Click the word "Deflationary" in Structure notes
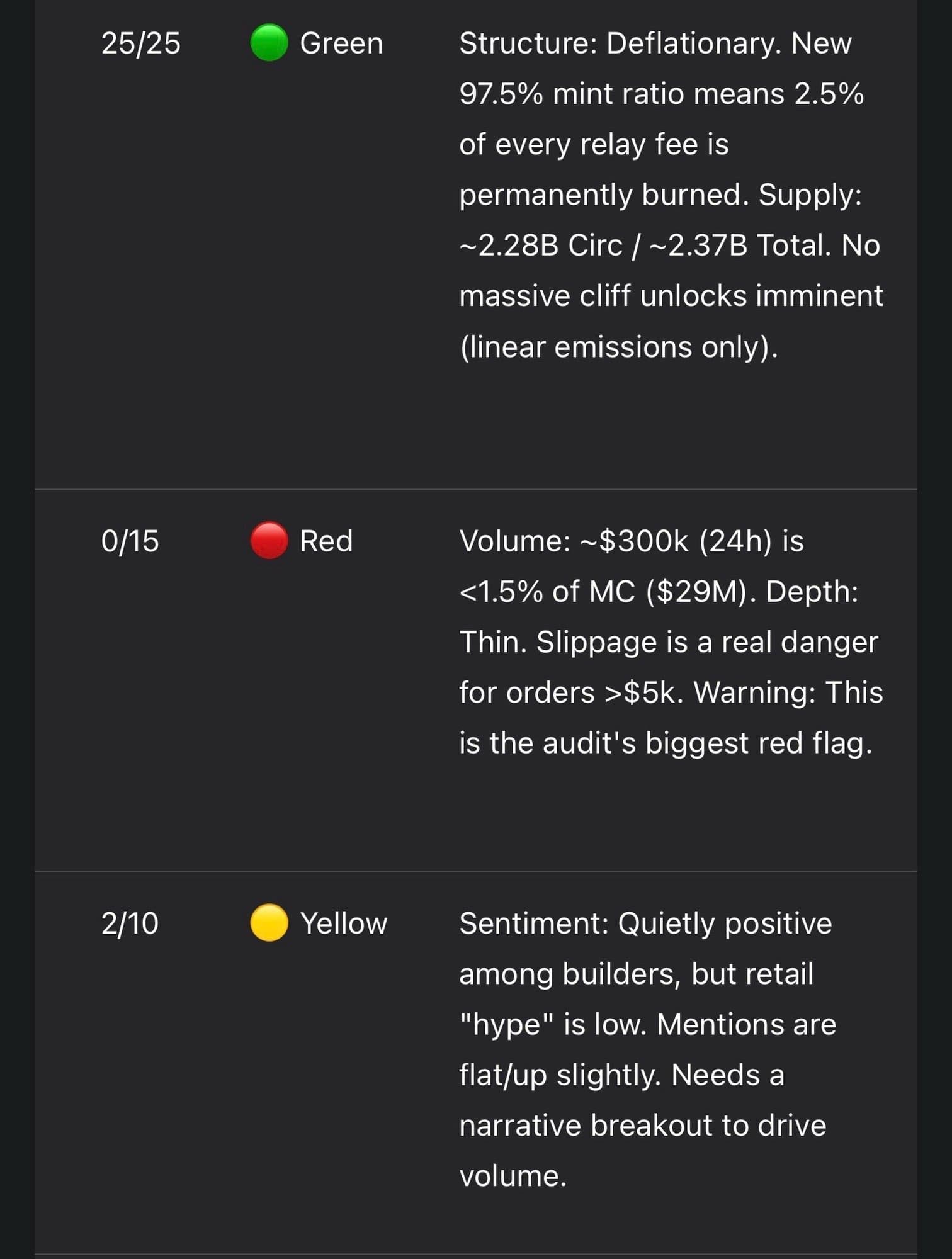 (694, 43)
